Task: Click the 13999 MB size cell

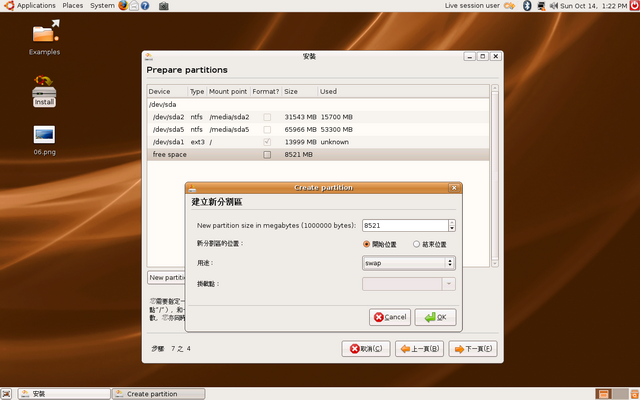Action: pos(300,142)
